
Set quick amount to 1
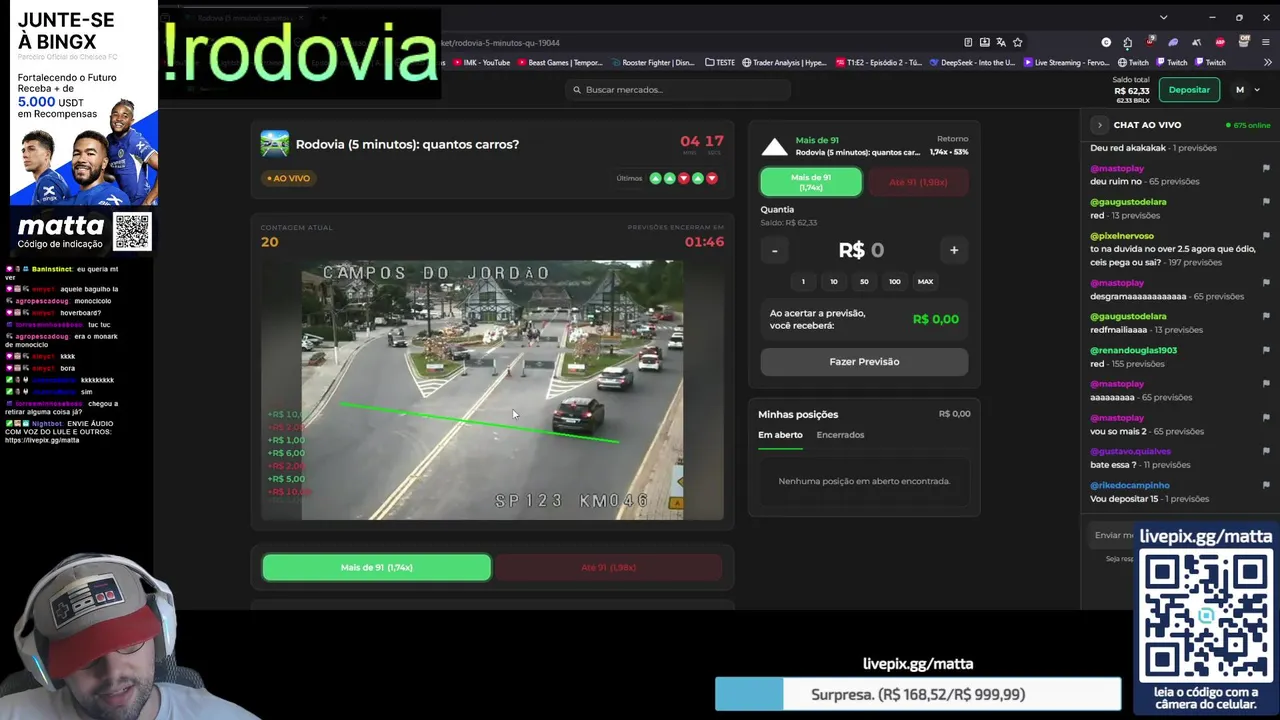point(803,281)
